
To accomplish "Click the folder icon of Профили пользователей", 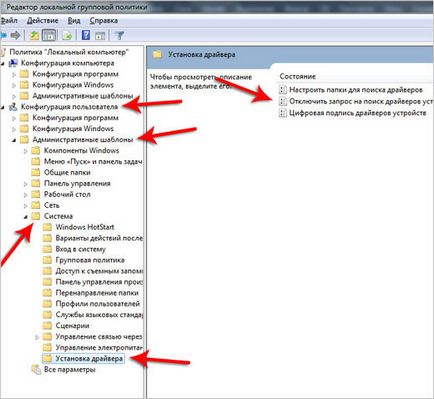I will tap(48, 304).
